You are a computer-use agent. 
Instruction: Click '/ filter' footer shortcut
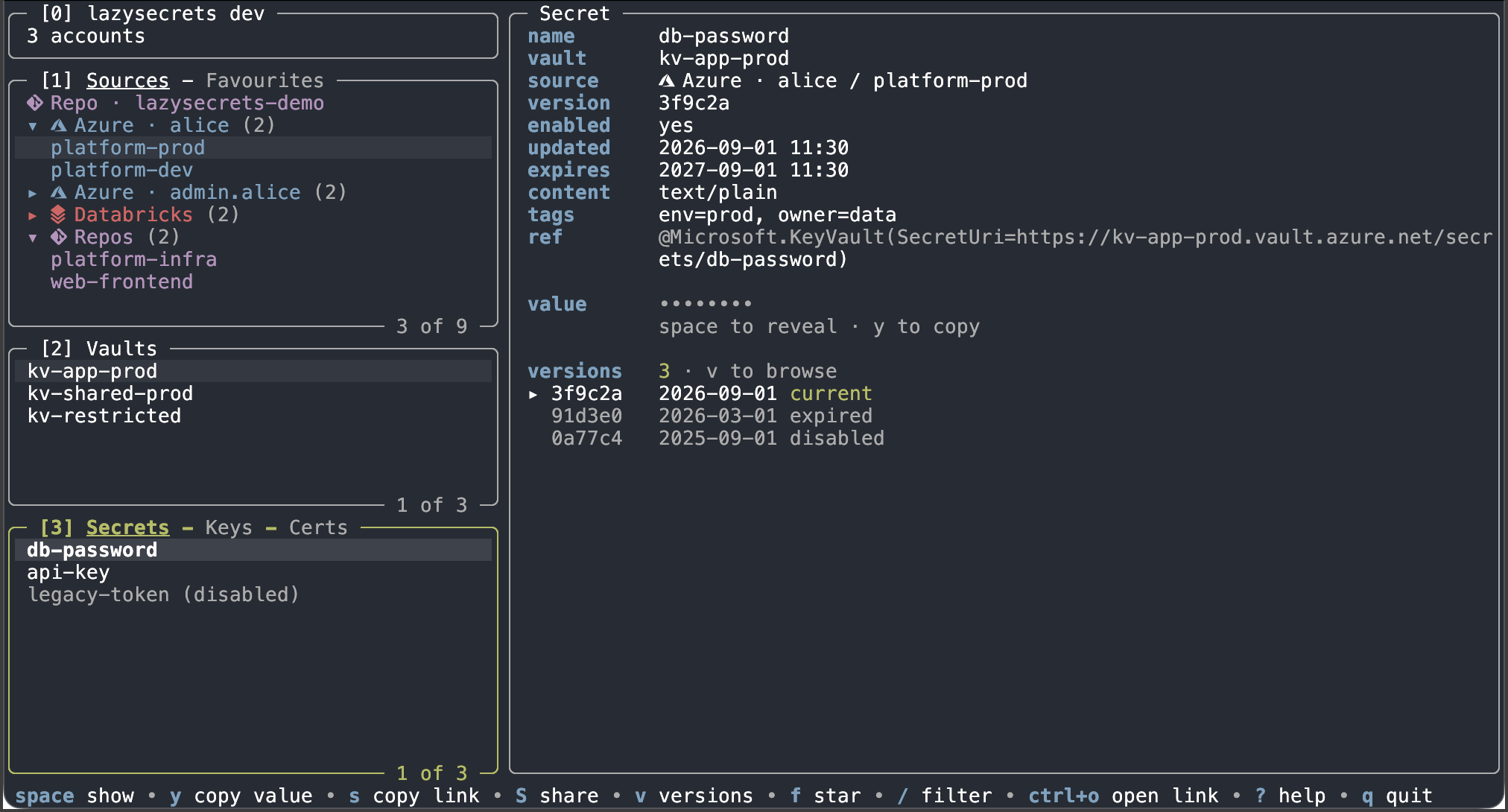[x=945, y=796]
